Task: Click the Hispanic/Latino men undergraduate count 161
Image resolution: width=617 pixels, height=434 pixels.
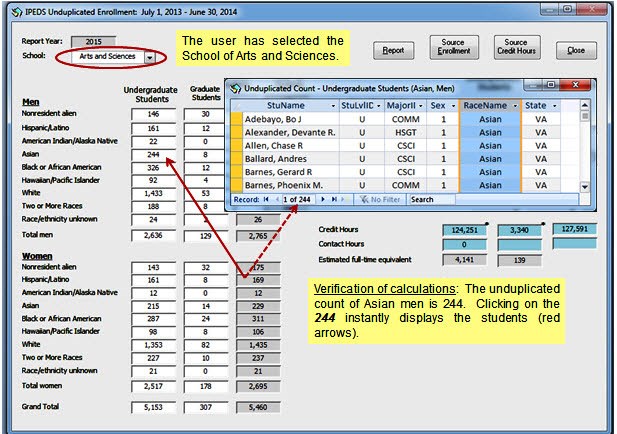Action: (x=153, y=129)
